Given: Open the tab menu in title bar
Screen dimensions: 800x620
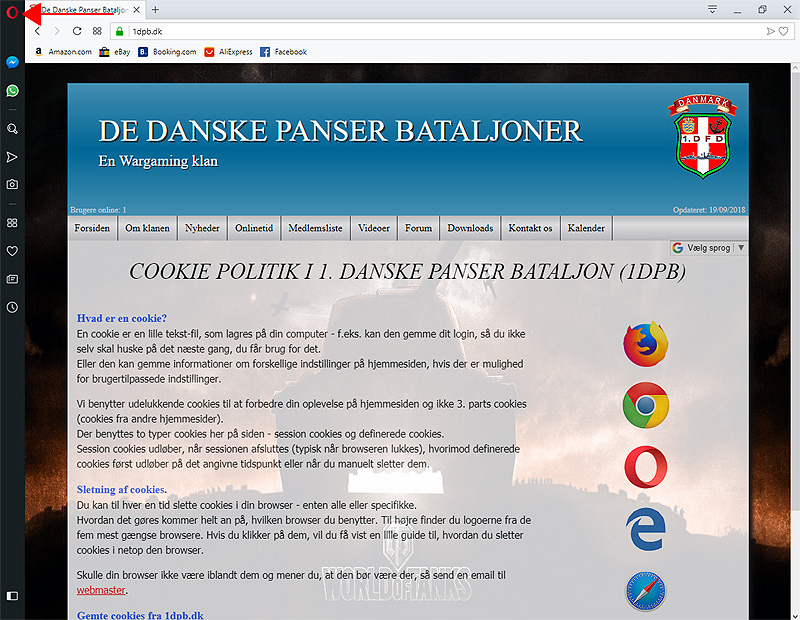Looking at the screenshot, I should click(712, 10).
